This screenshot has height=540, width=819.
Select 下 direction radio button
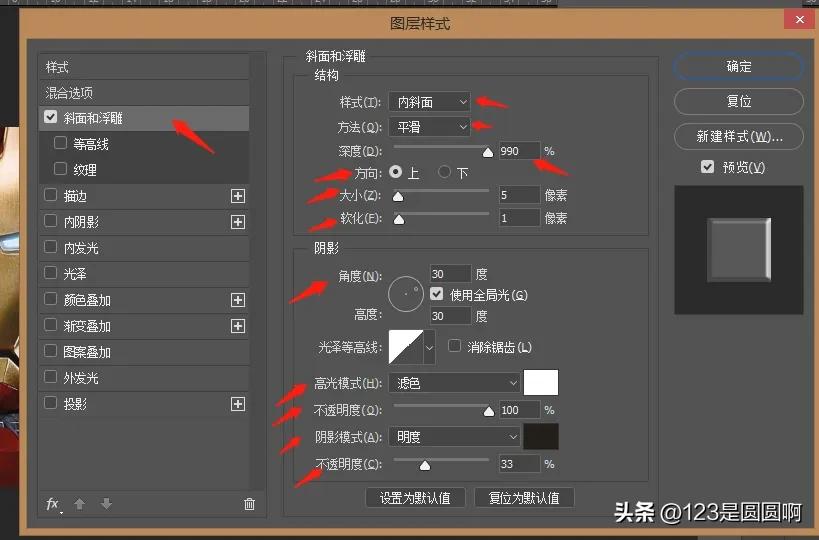[444, 171]
